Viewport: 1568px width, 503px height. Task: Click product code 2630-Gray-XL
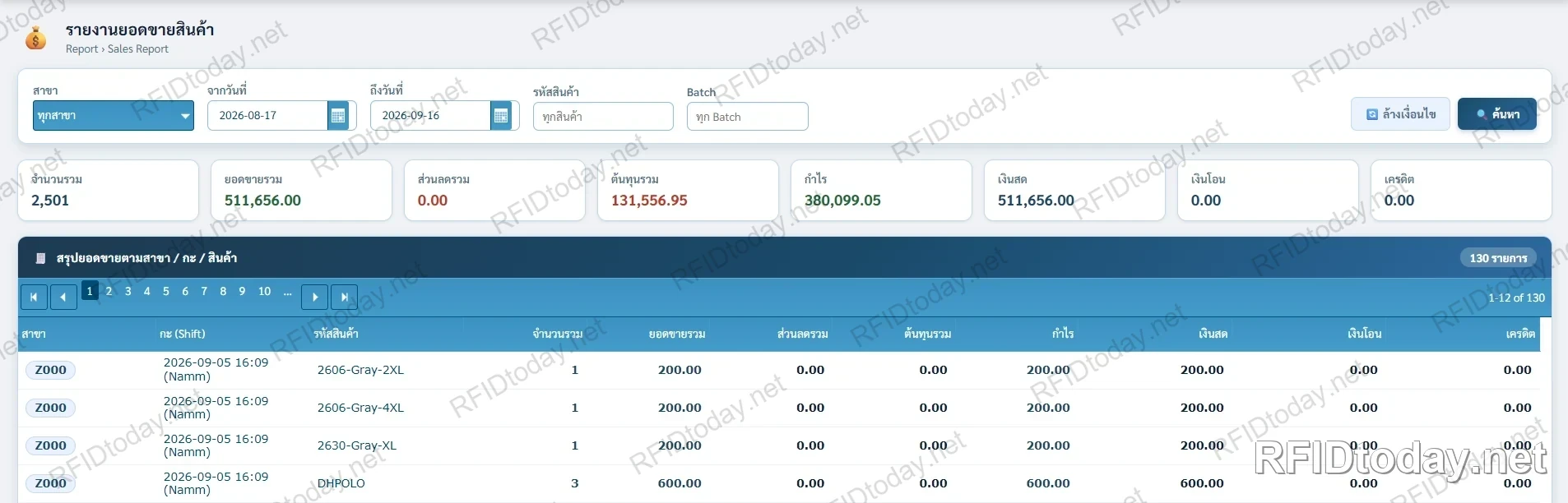[357, 445]
